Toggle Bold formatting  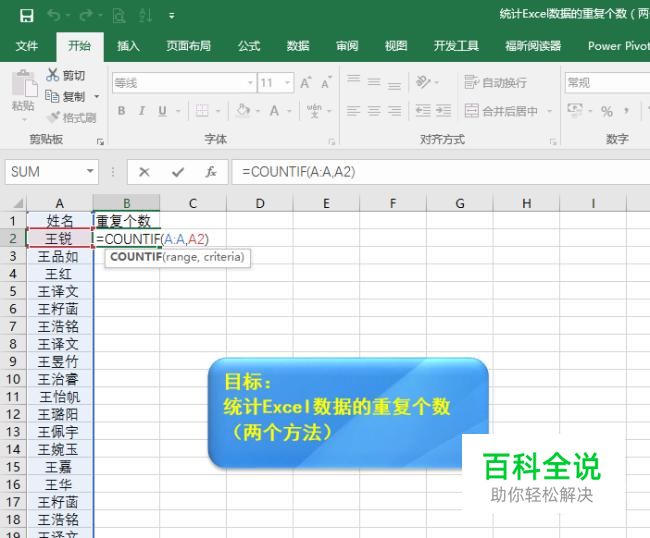[121, 111]
